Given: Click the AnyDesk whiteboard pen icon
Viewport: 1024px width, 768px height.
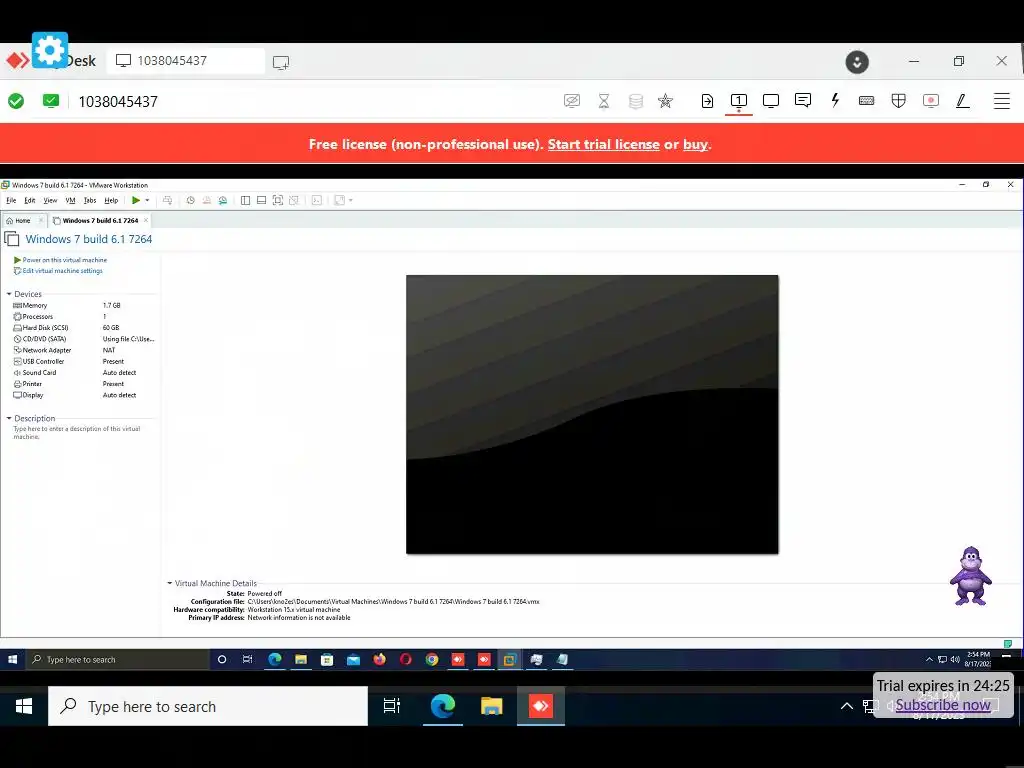Looking at the screenshot, I should click(x=963, y=101).
